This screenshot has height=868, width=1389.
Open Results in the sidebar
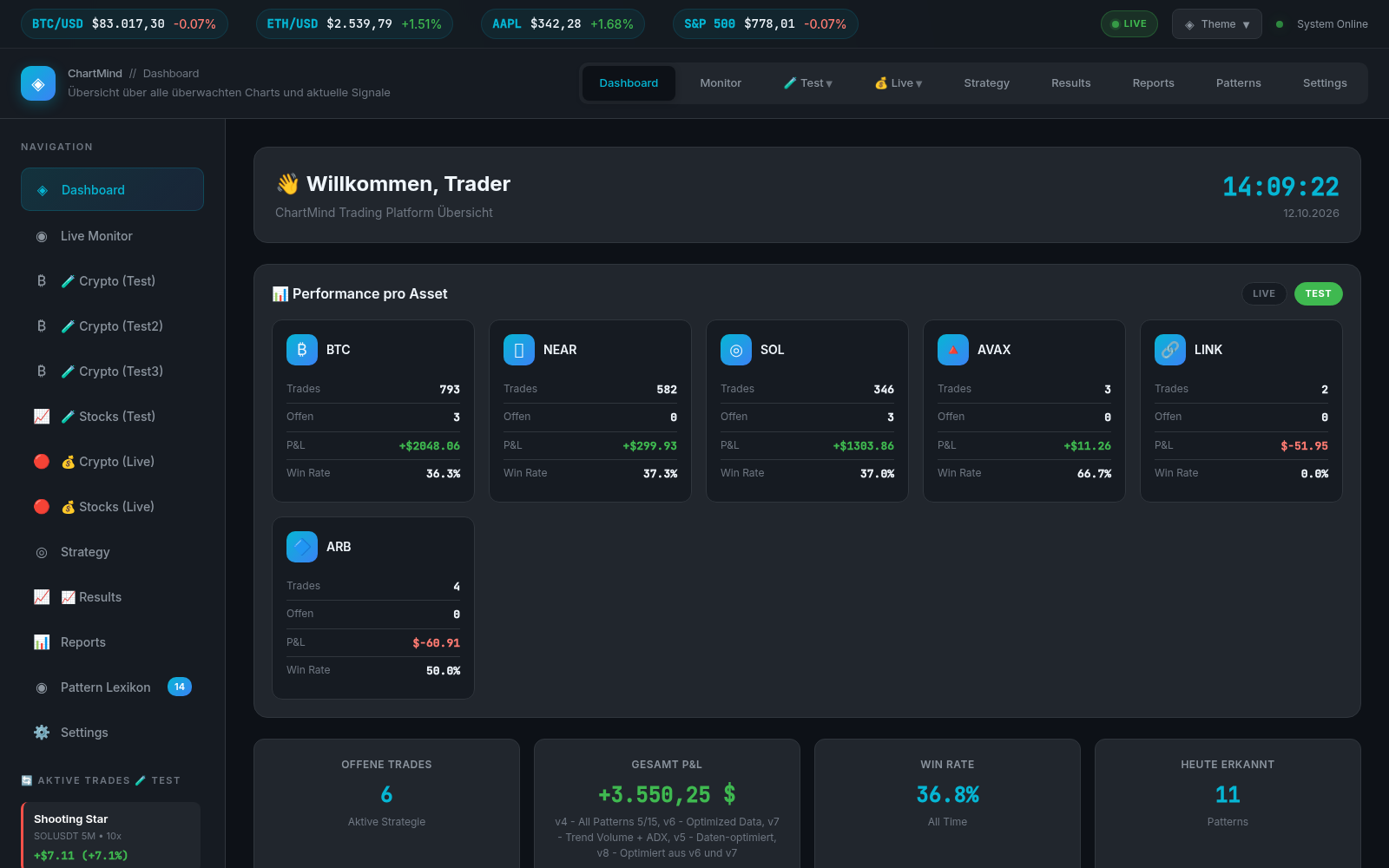112,597
